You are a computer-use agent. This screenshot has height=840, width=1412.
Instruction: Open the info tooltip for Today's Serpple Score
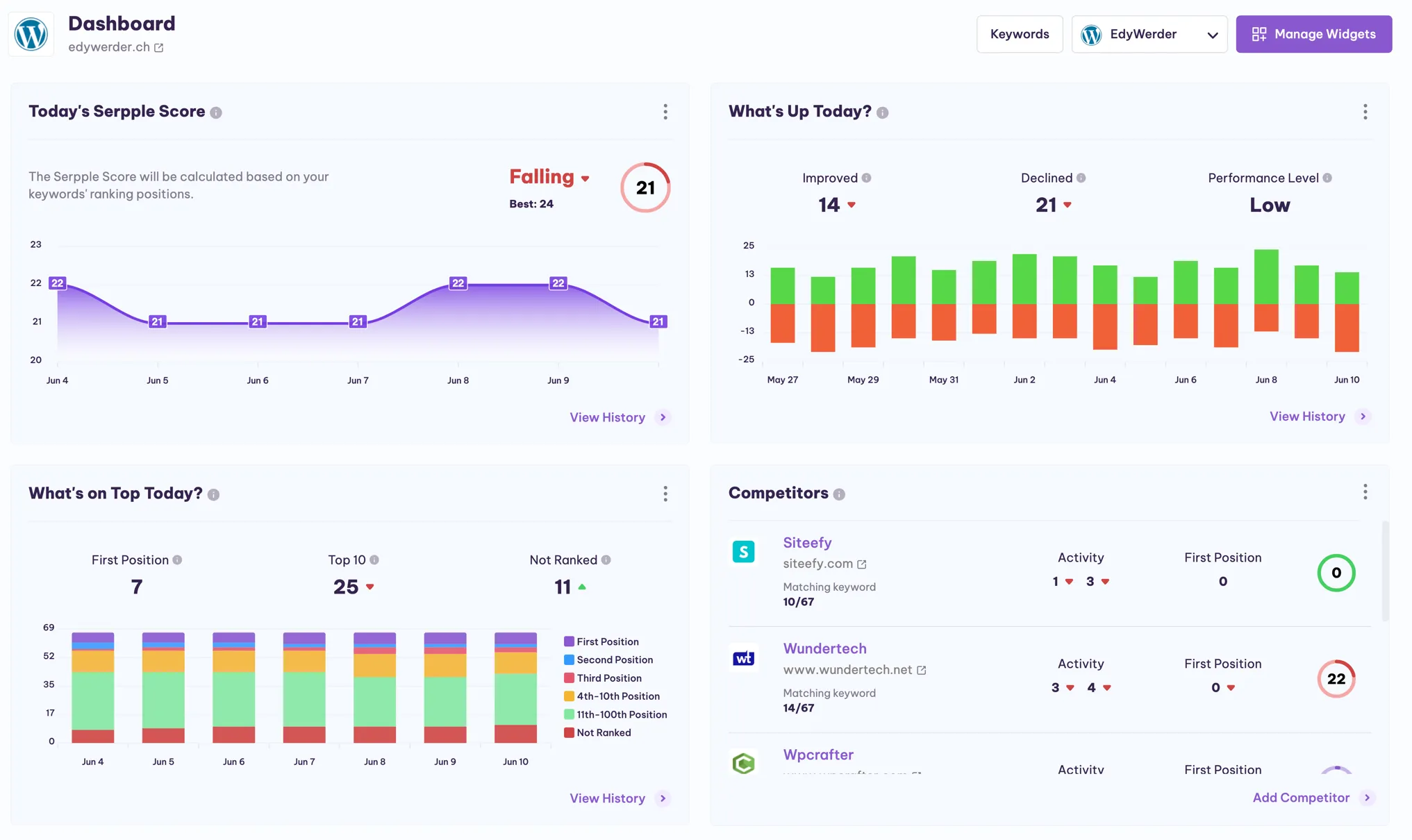(217, 112)
